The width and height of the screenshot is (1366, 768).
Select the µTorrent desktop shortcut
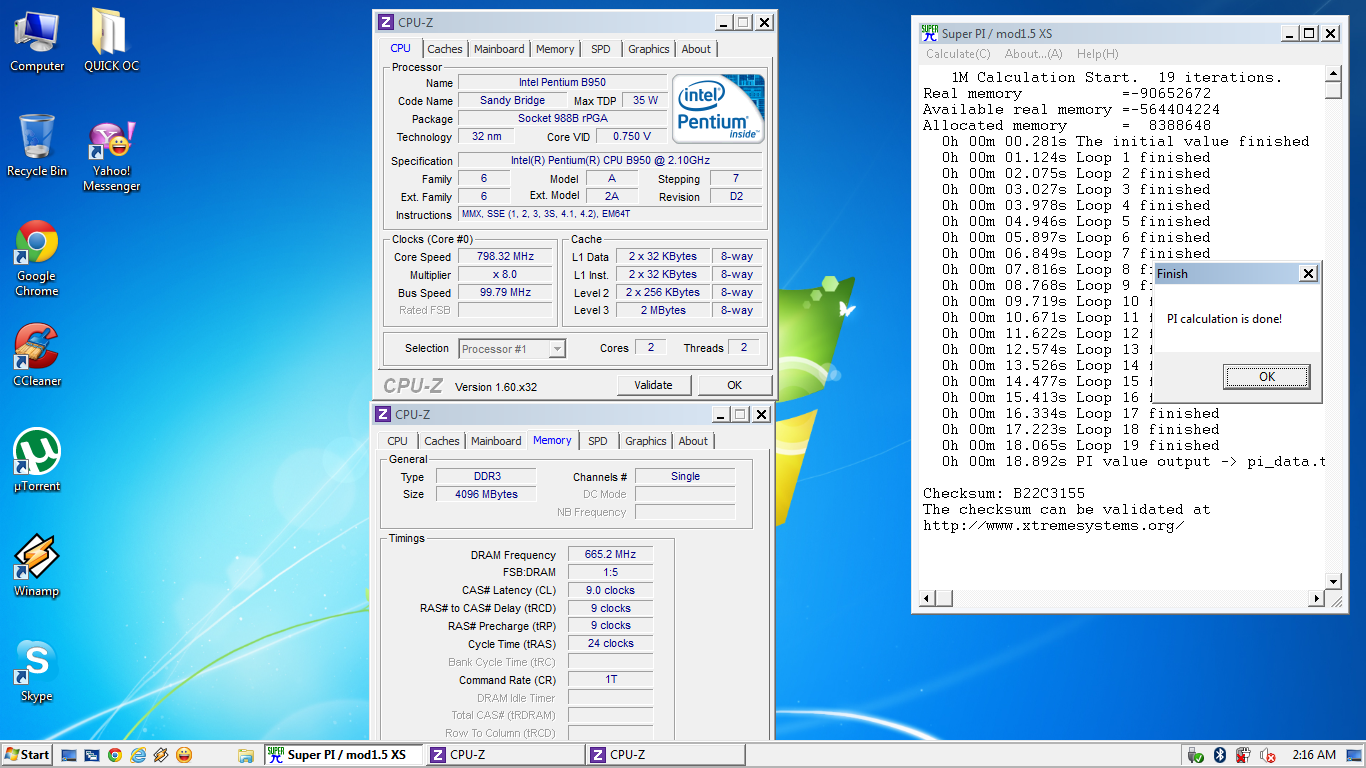(37, 460)
